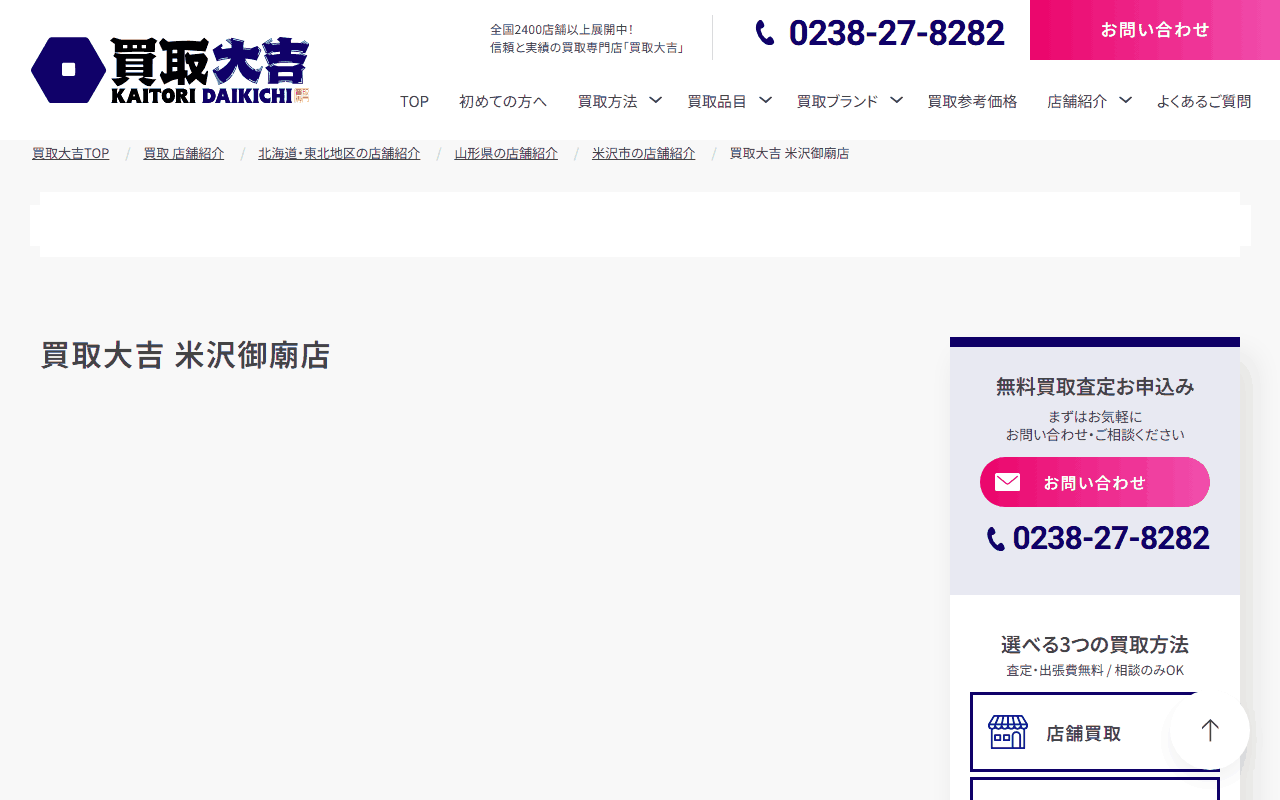The image size is (1280, 800).
Task: Open 北海道・東北地区の店舗紹介 breadcrumb link
Action: point(339,153)
